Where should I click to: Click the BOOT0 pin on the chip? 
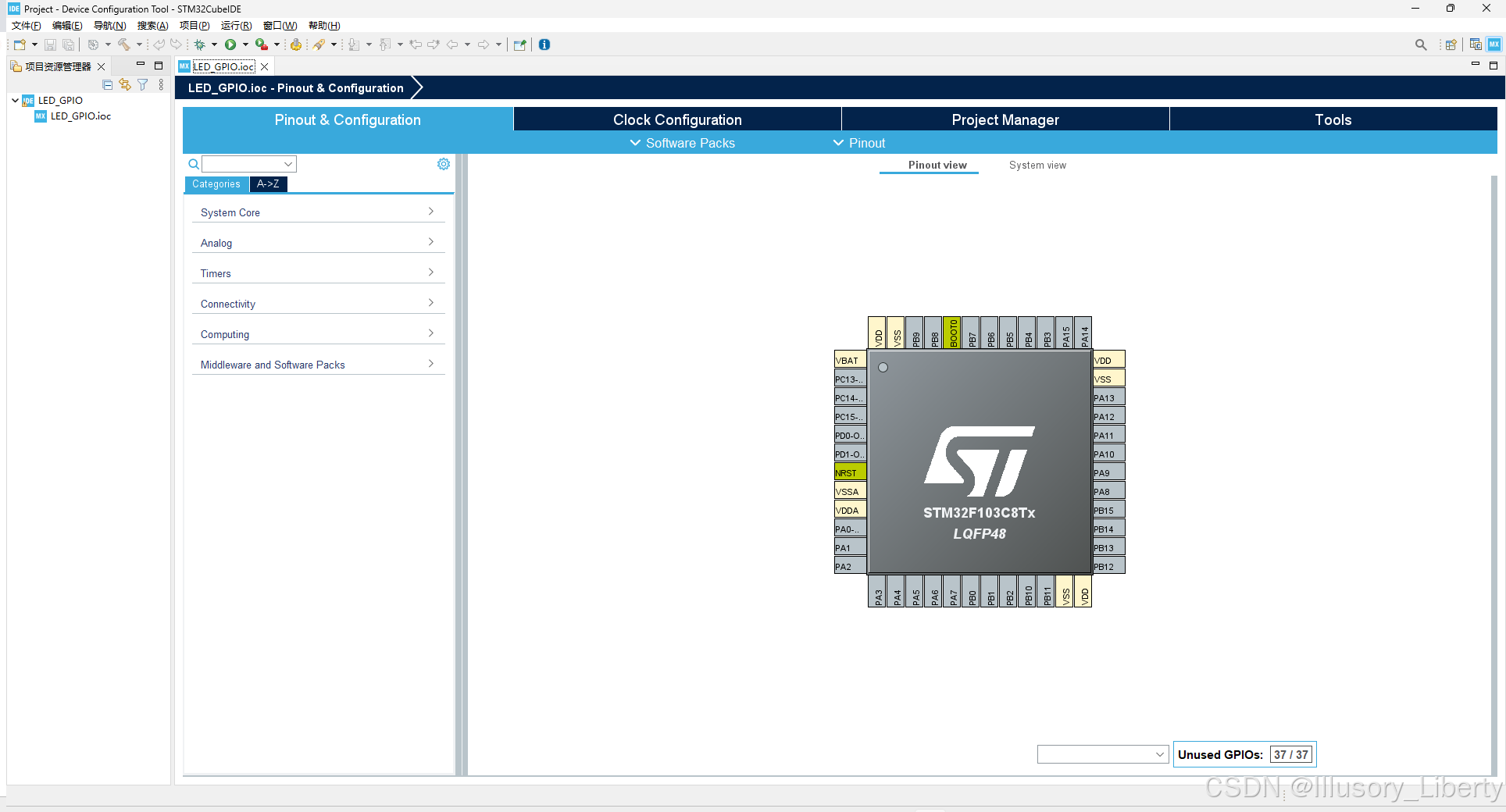click(x=952, y=333)
